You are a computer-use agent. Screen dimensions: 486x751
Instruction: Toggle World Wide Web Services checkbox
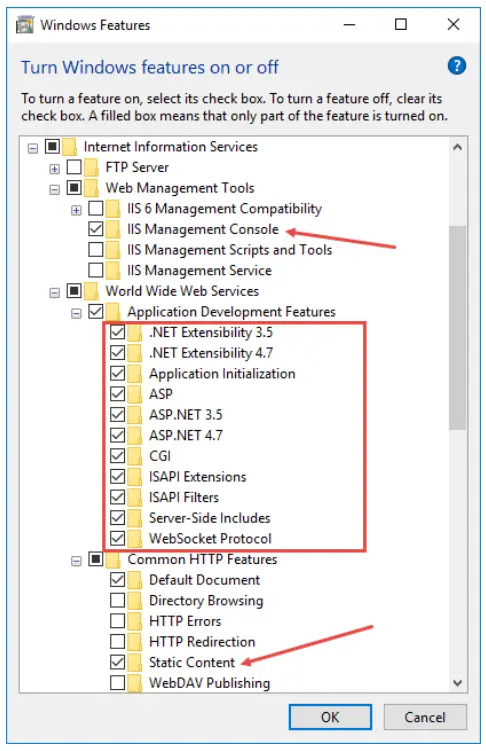point(74,291)
